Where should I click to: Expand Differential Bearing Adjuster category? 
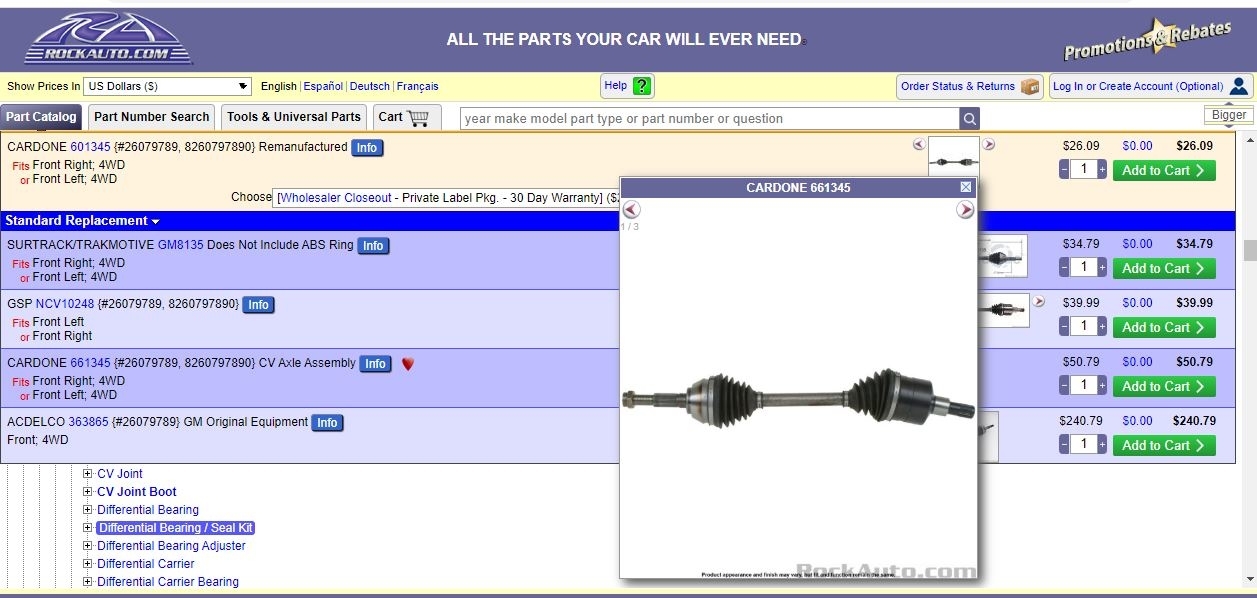[88, 546]
